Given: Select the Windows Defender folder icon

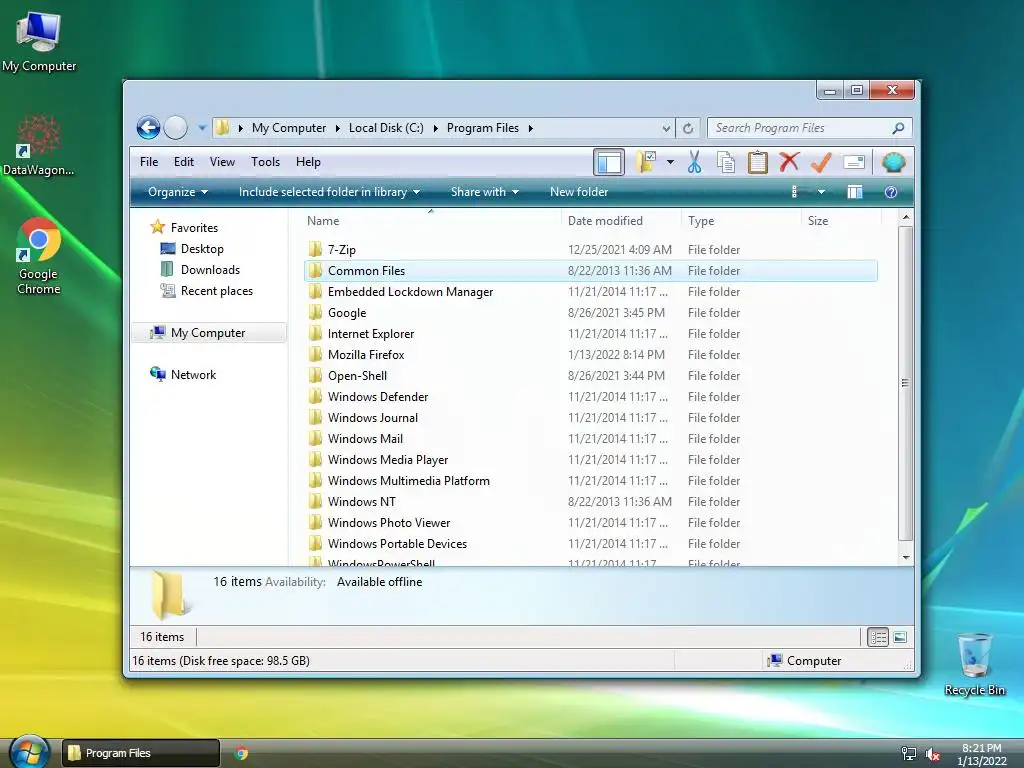Looking at the screenshot, I should pos(315,396).
